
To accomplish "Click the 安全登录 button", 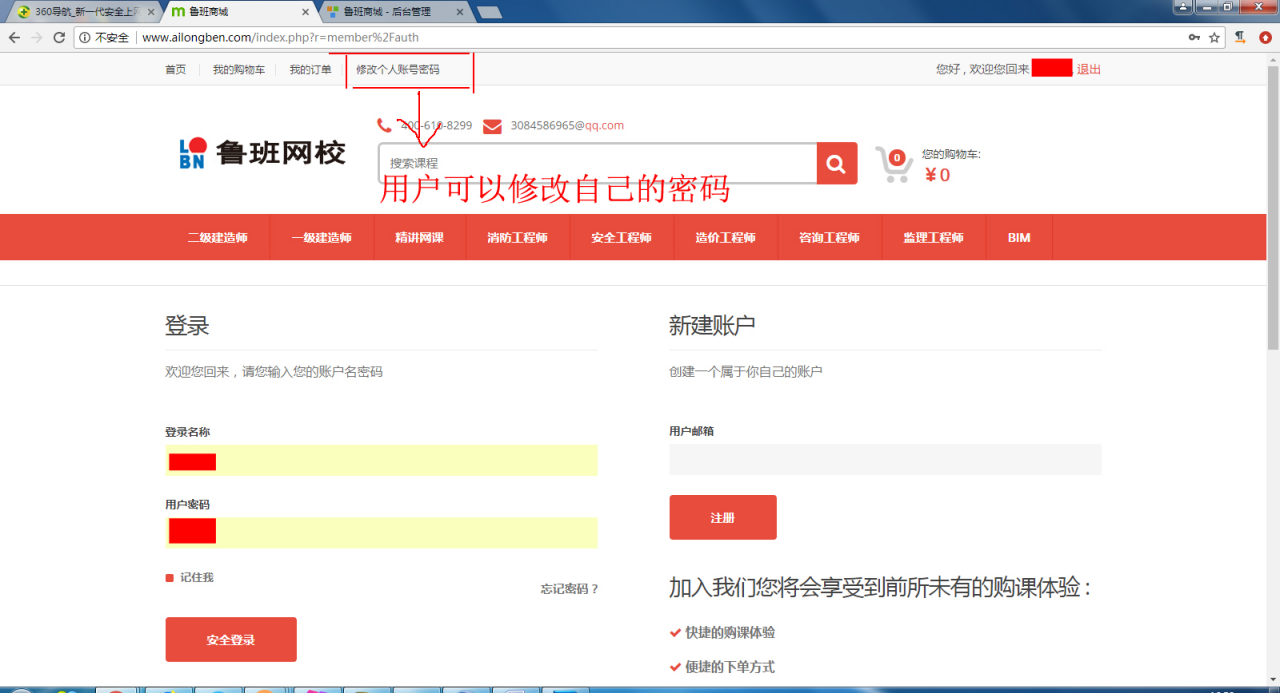I will (230, 640).
